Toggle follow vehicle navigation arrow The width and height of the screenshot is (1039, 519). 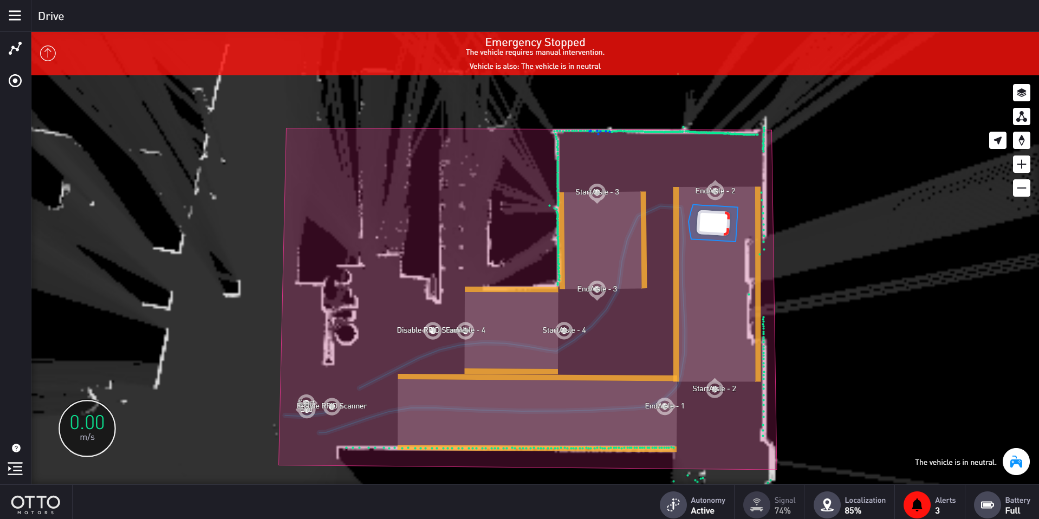pos(997,140)
